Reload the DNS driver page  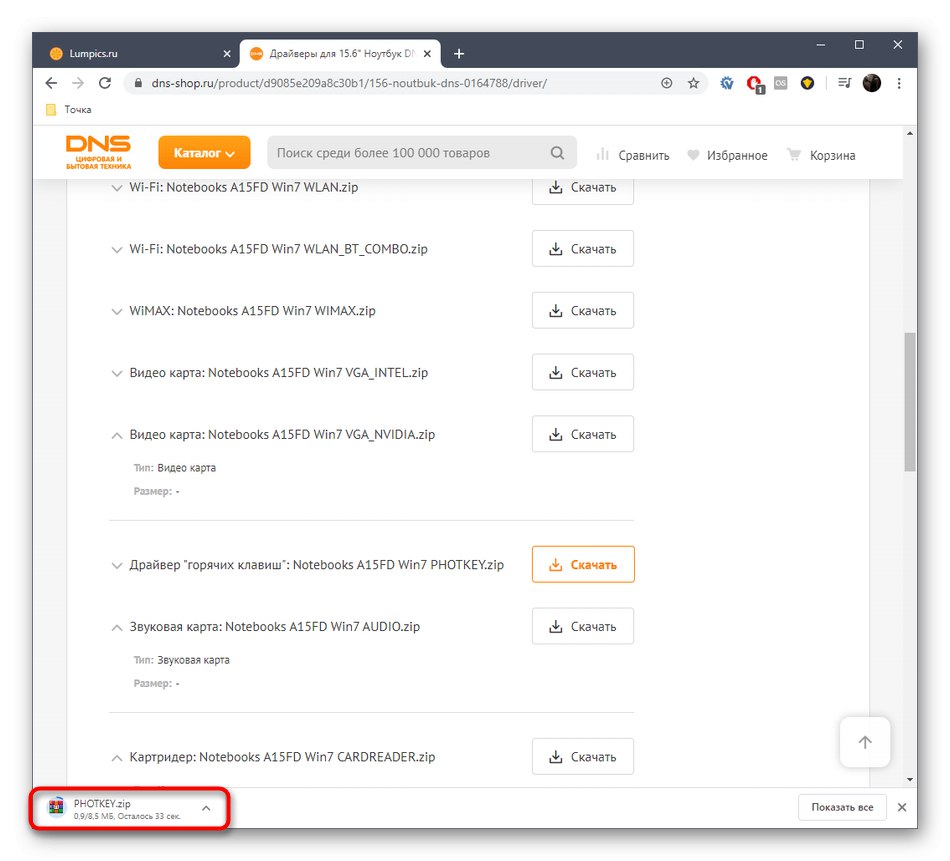coord(105,83)
